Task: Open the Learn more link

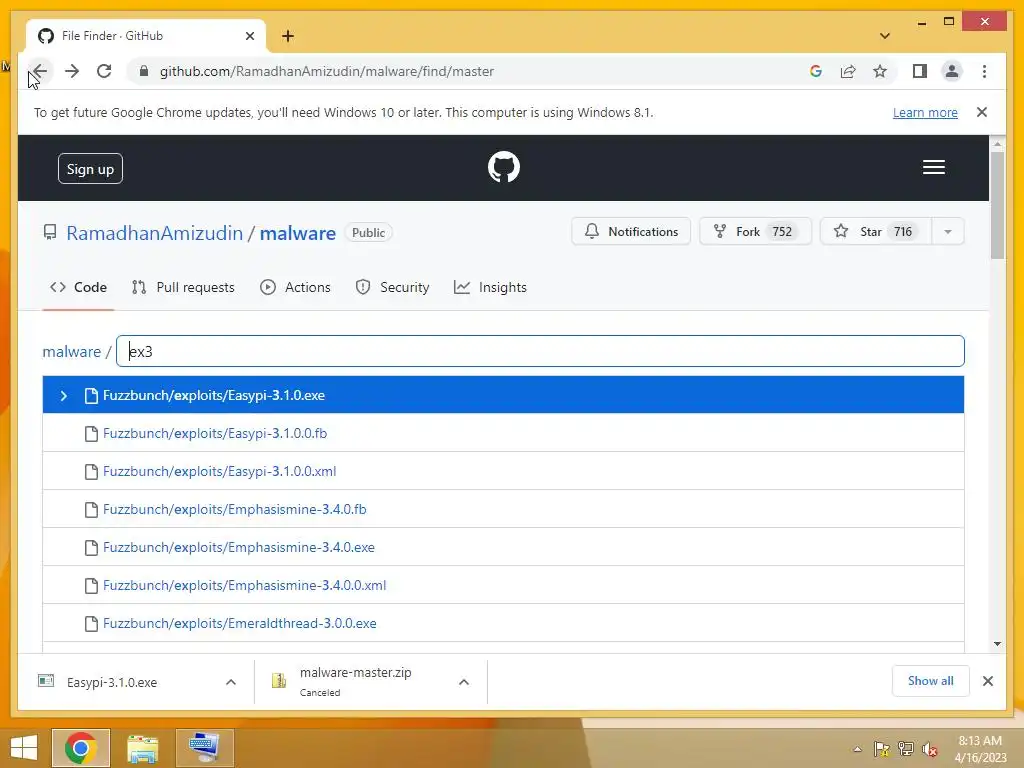Action: click(x=925, y=112)
